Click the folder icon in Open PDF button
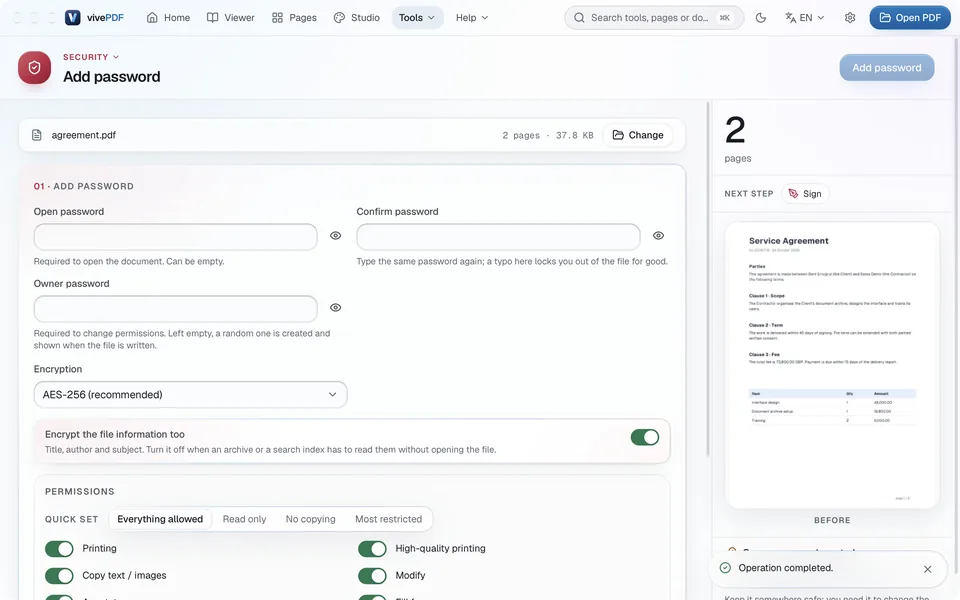The width and height of the screenshot is (960, 600). coord(885,18)
